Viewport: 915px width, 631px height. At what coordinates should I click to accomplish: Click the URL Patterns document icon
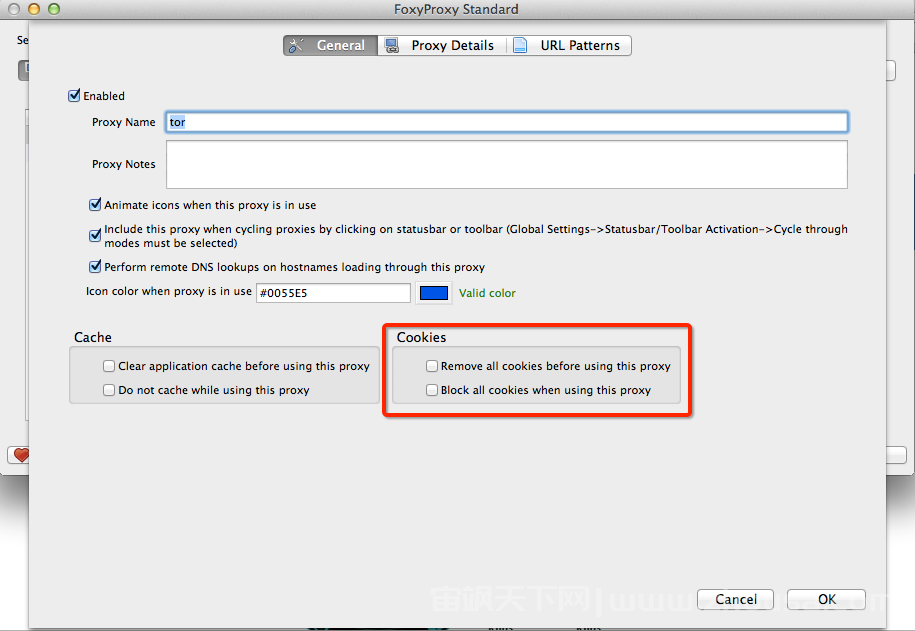[520, 46]
